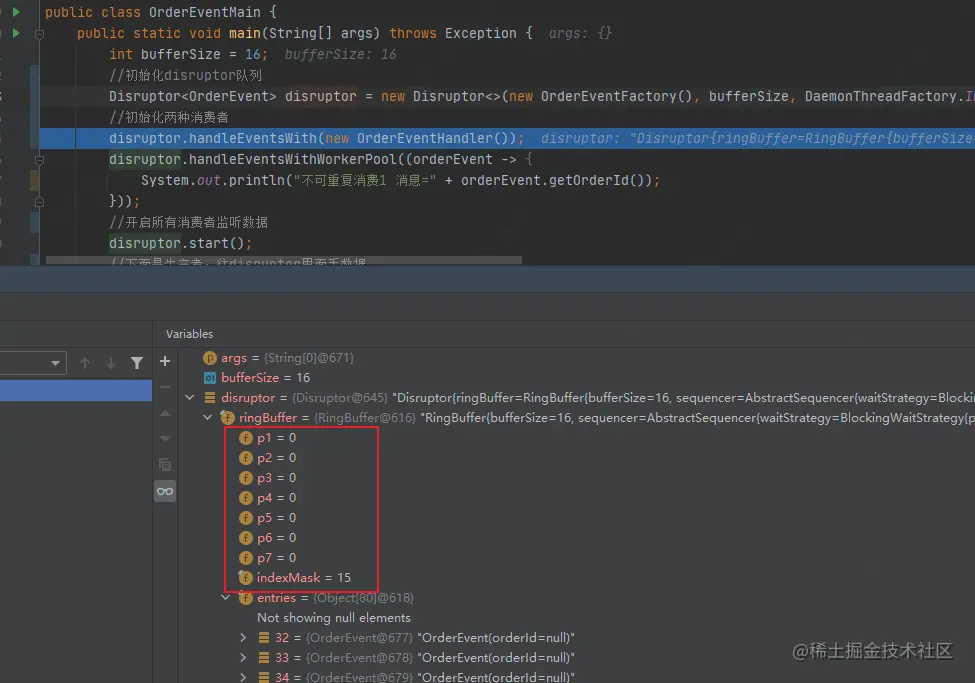This screenshot has width=975, height=683.
Task: Expand array element 34 OrderEvent@679
Action: coord(243,677)
